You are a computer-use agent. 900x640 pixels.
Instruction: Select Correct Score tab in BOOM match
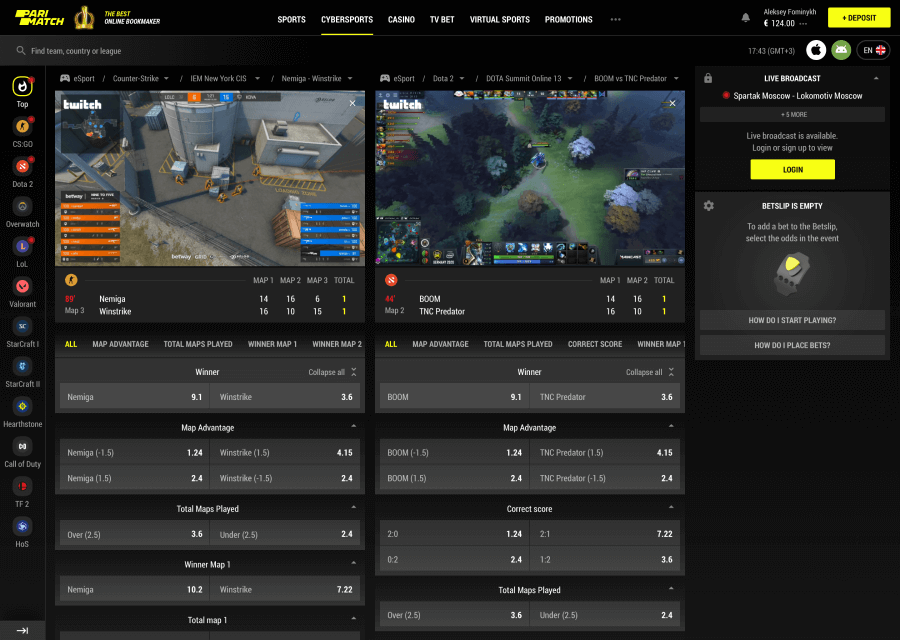595,344
